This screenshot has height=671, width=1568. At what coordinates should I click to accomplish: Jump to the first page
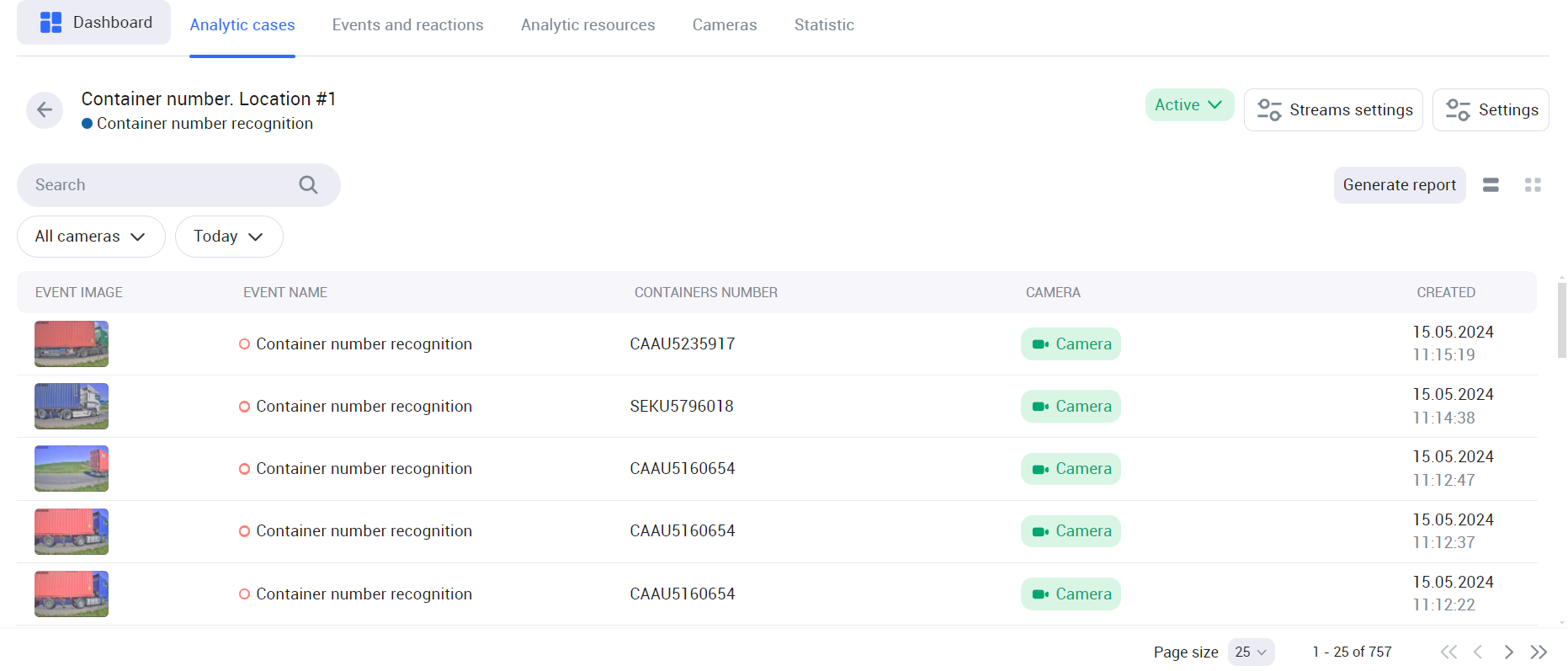(x=1448, y=652)
